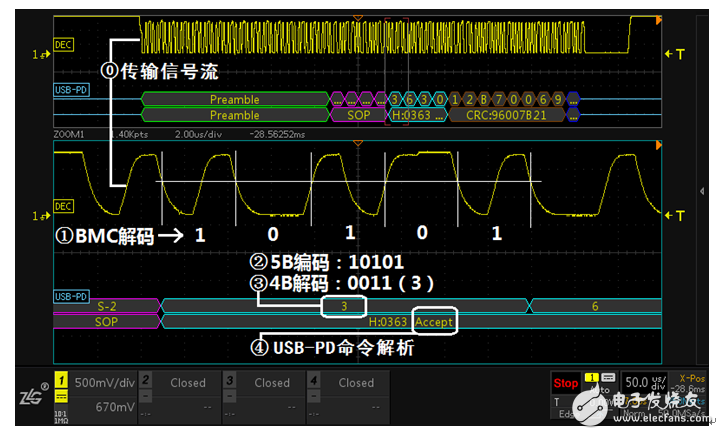
Task: Select the lower USB-PD decode tag
Action: click(70, 297)
